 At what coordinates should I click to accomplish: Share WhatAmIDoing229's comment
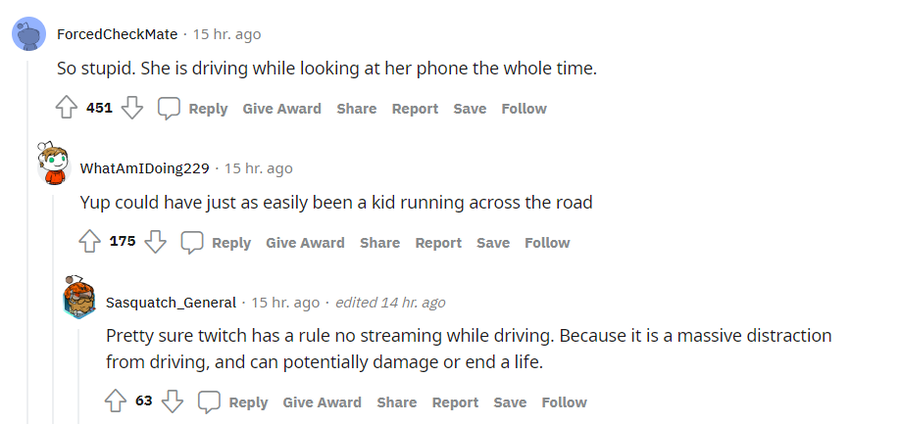(x=380, y=242)
